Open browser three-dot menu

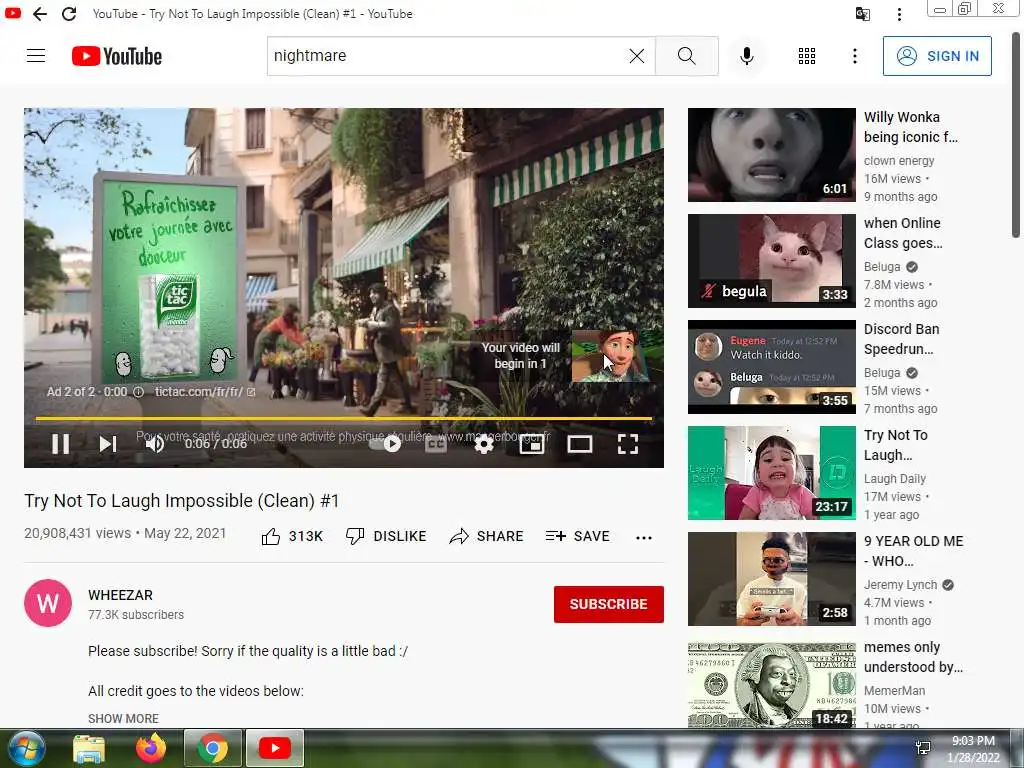[x=899, y=14]
